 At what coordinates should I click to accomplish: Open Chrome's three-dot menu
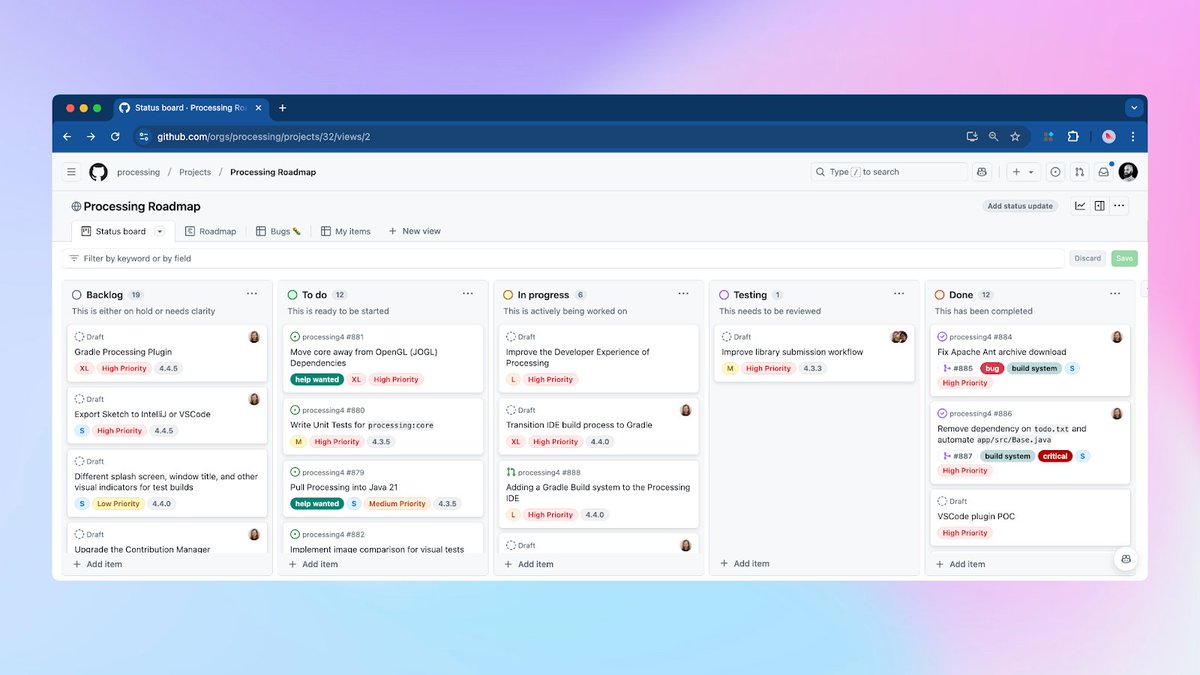click(1133, 137)
